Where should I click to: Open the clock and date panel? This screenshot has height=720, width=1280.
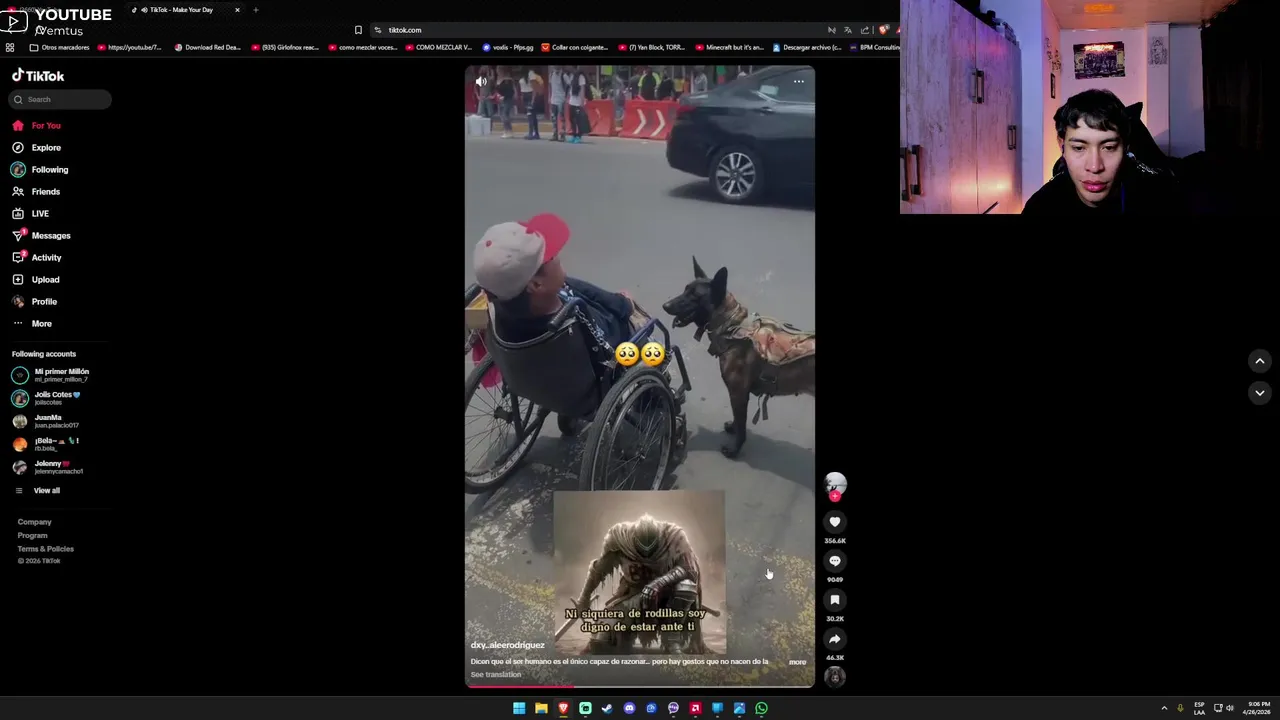pos(1257,708)
